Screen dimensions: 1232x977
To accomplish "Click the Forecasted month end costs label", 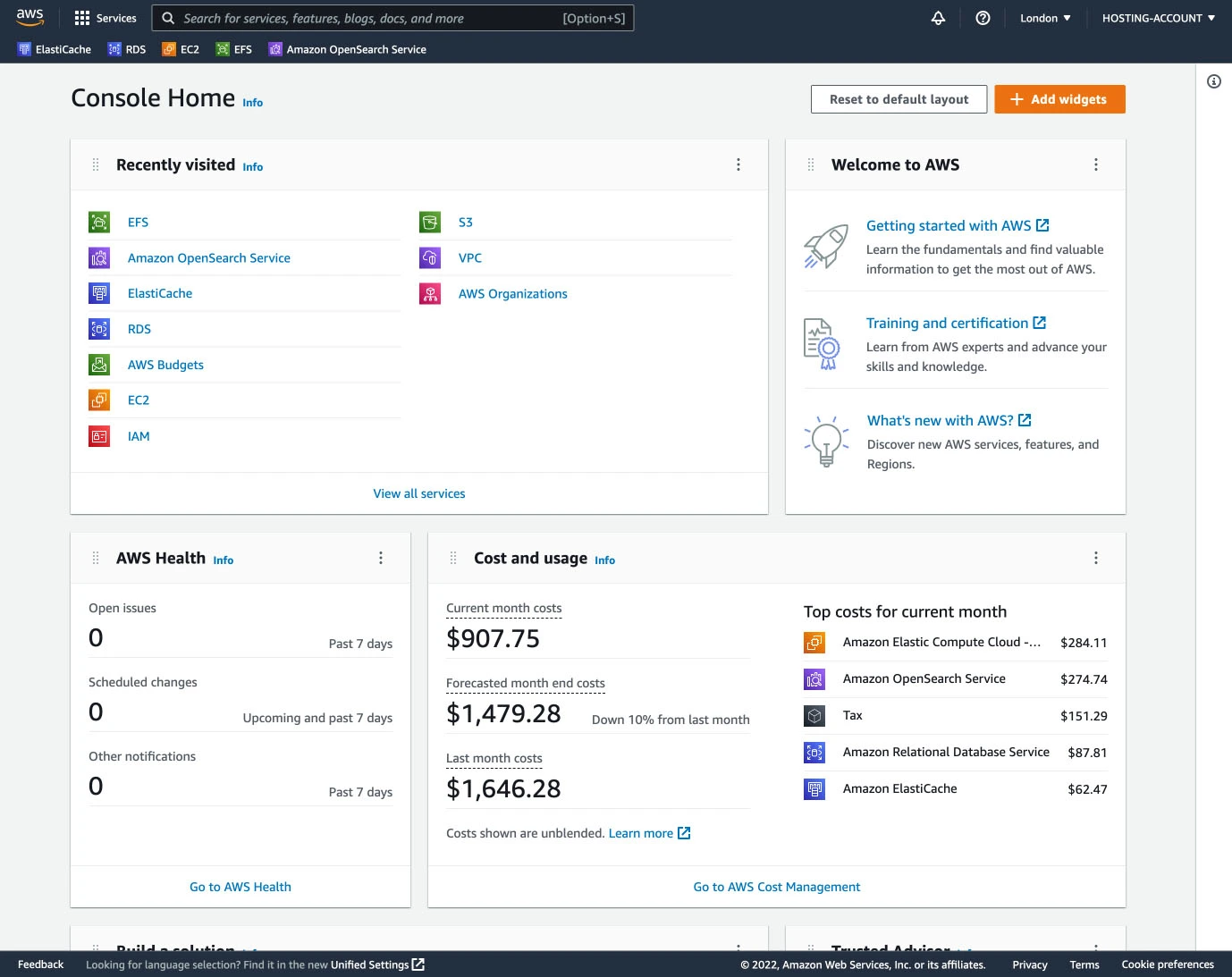I will (526, 683).
